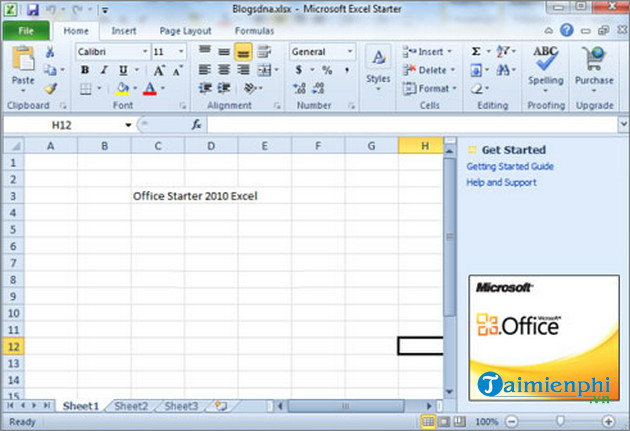The width and height of the screenshot is (630, 431).
Task: Click the Copy icon
Action: coord(50,70)
